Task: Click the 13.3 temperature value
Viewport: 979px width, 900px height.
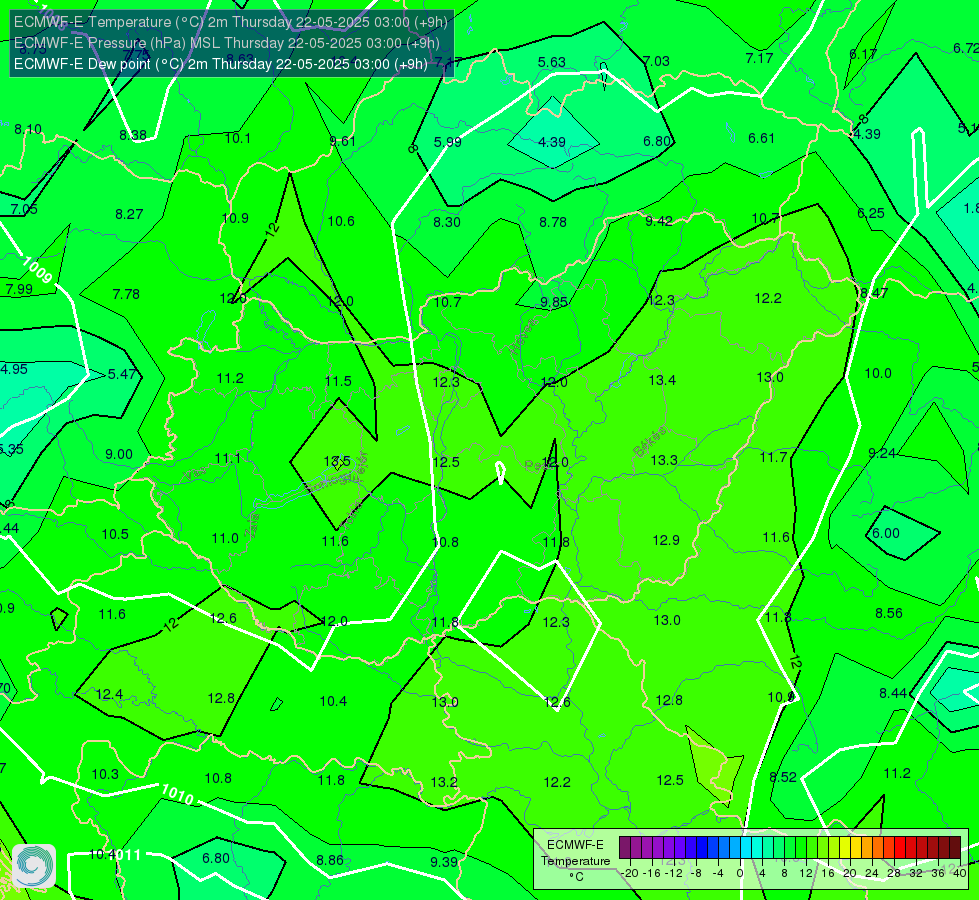Action: click(664, 460)
